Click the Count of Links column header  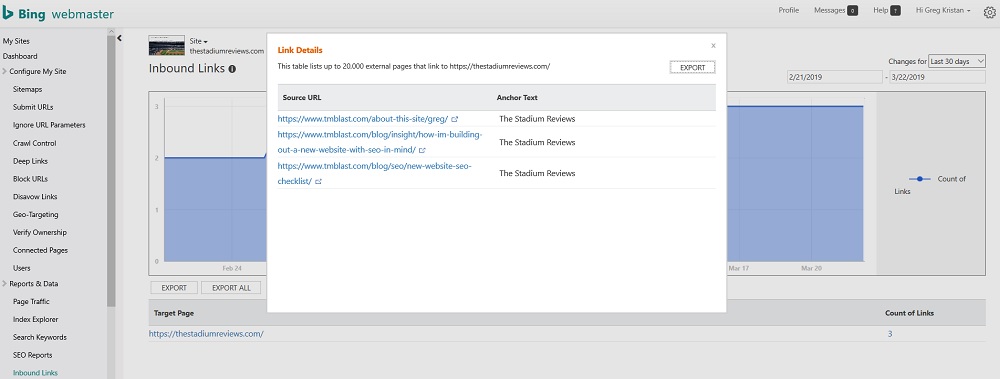[x=909, y=313]
